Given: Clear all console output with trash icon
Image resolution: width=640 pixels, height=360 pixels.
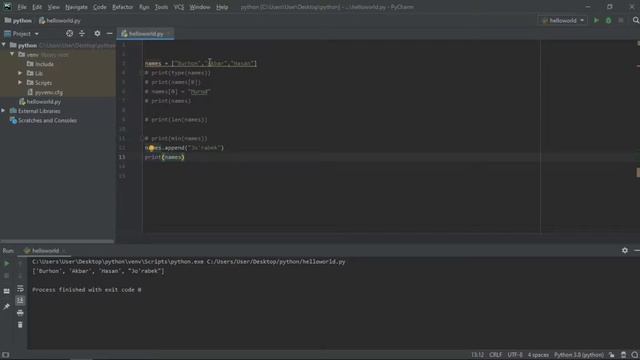Looking at the screenshot, I should pyautogui.click(x=20, y=325).
